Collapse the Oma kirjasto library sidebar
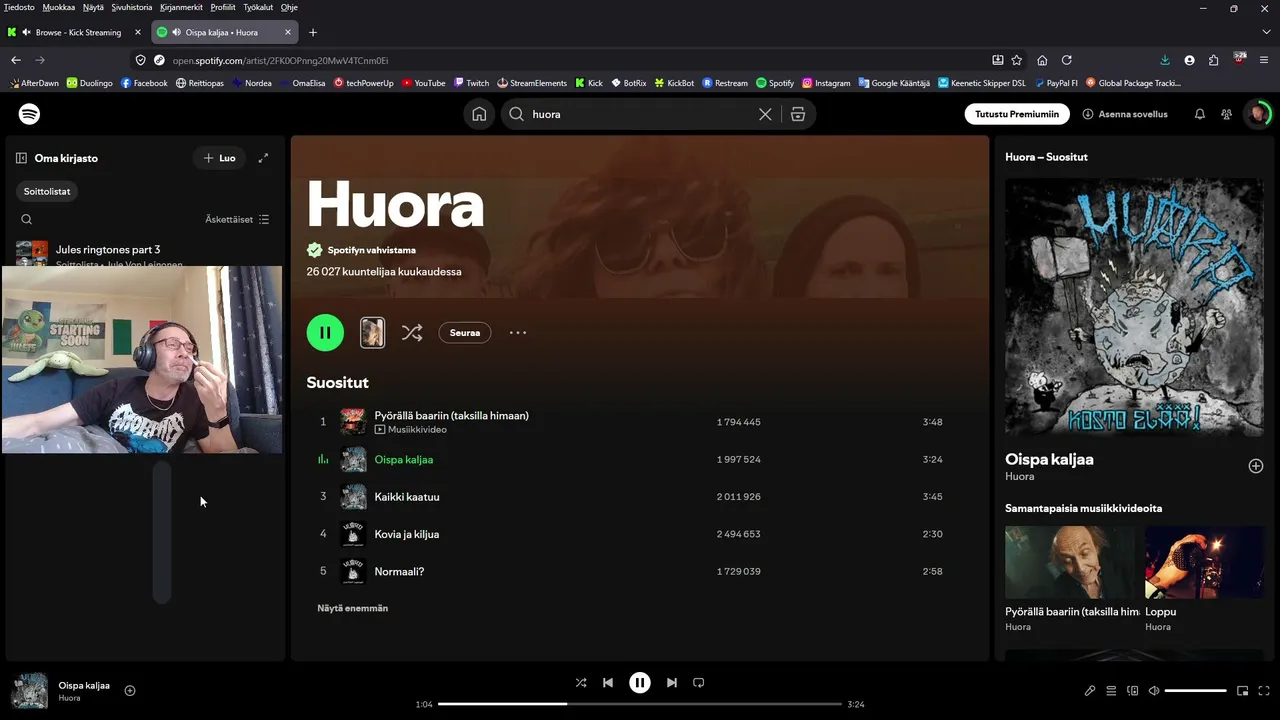Screen dimensions: 1280x720 (21, 158)
